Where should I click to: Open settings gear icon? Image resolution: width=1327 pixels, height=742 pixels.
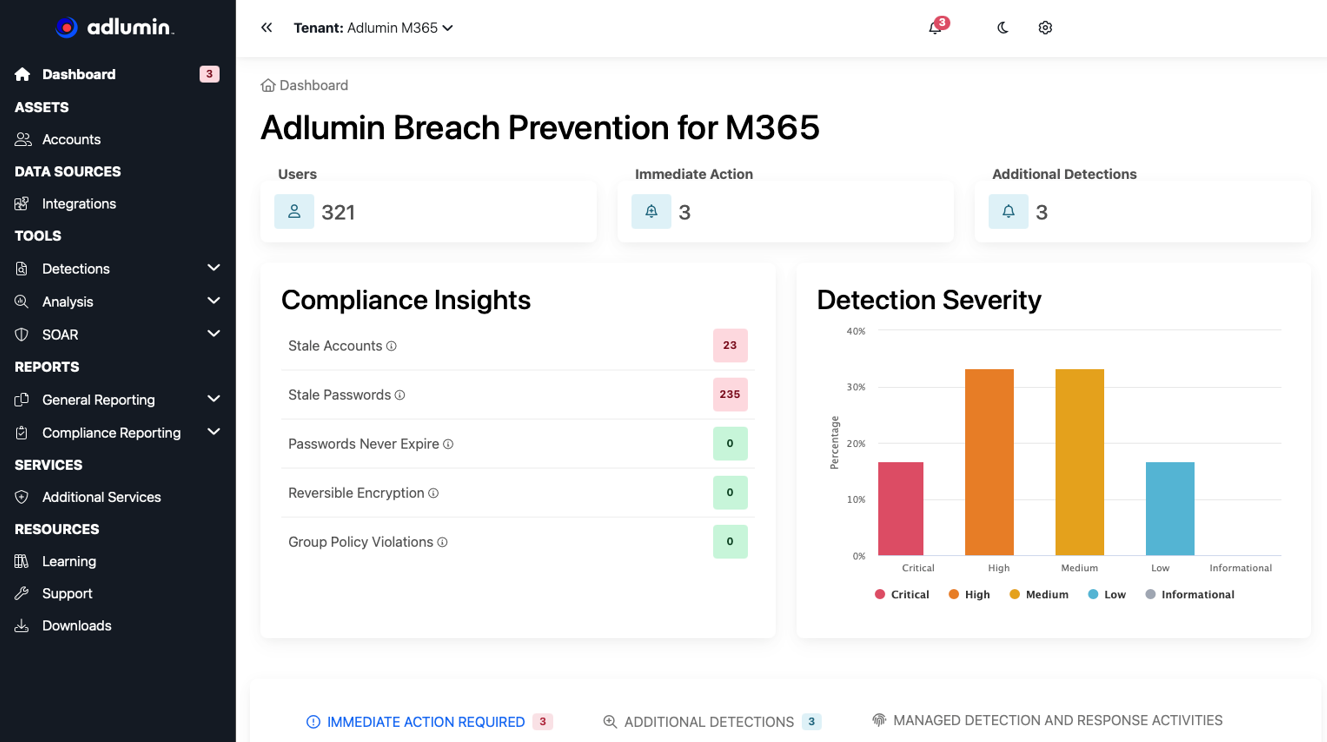[x=1045, y=28]
